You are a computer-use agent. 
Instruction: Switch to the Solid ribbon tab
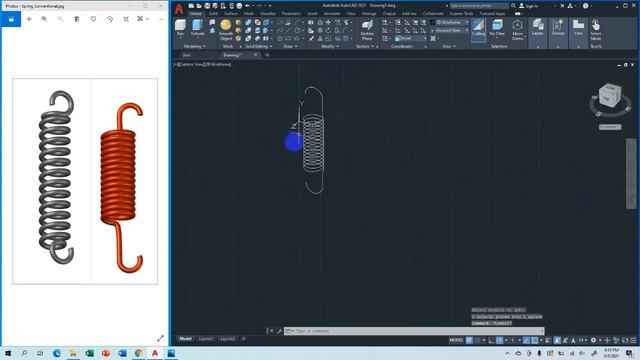pyautogui.click(x=213, y=13)
